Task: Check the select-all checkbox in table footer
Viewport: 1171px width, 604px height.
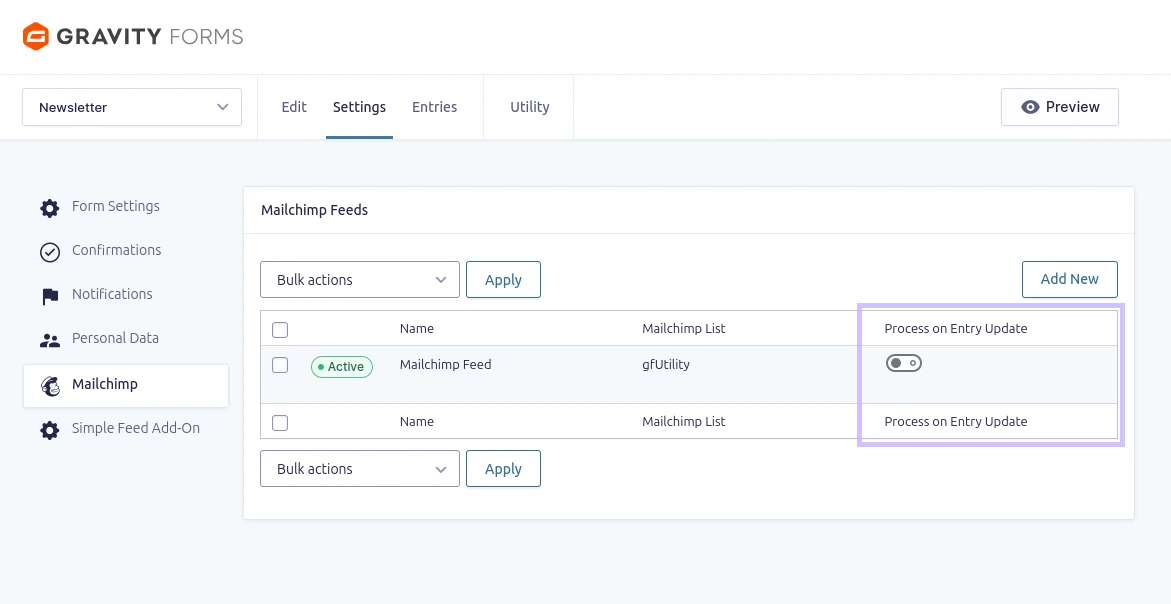Action: click(x=280, y=423)
